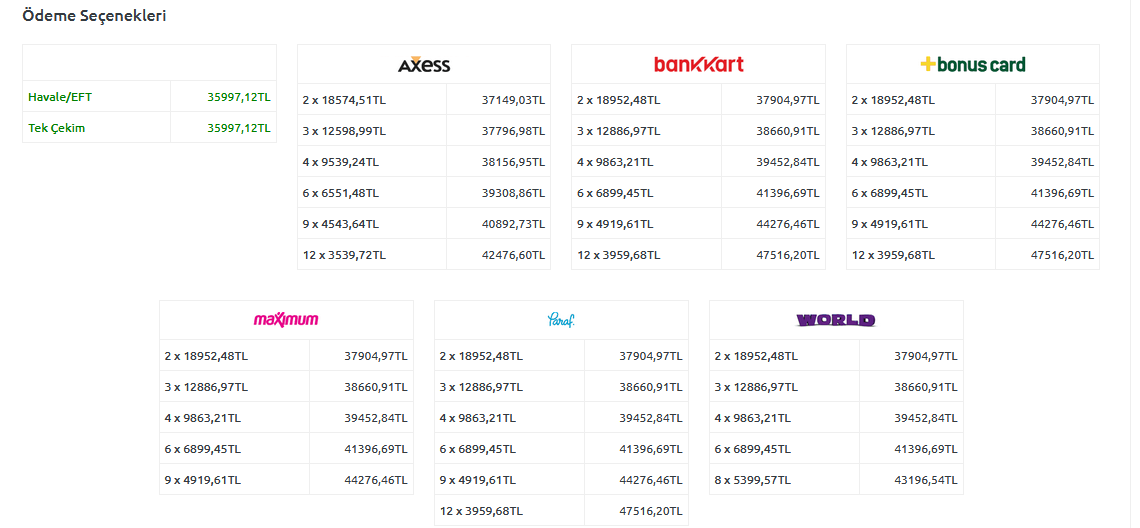The image size is (1140, 528).
Task: Select Axess total 37149,03TL
Action: [x=513, y=100]
